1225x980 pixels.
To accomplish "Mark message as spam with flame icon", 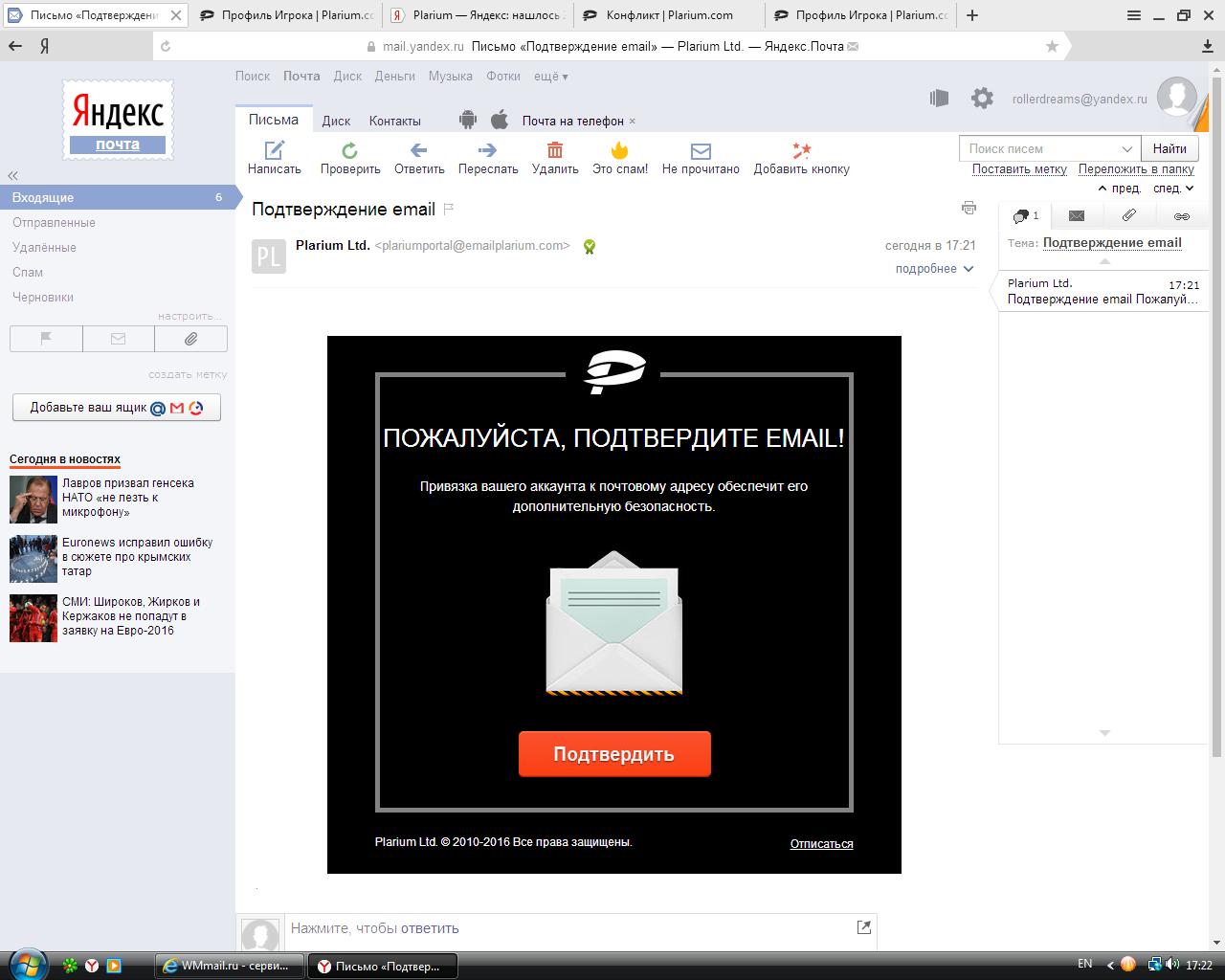I will [x=620, y=150].
